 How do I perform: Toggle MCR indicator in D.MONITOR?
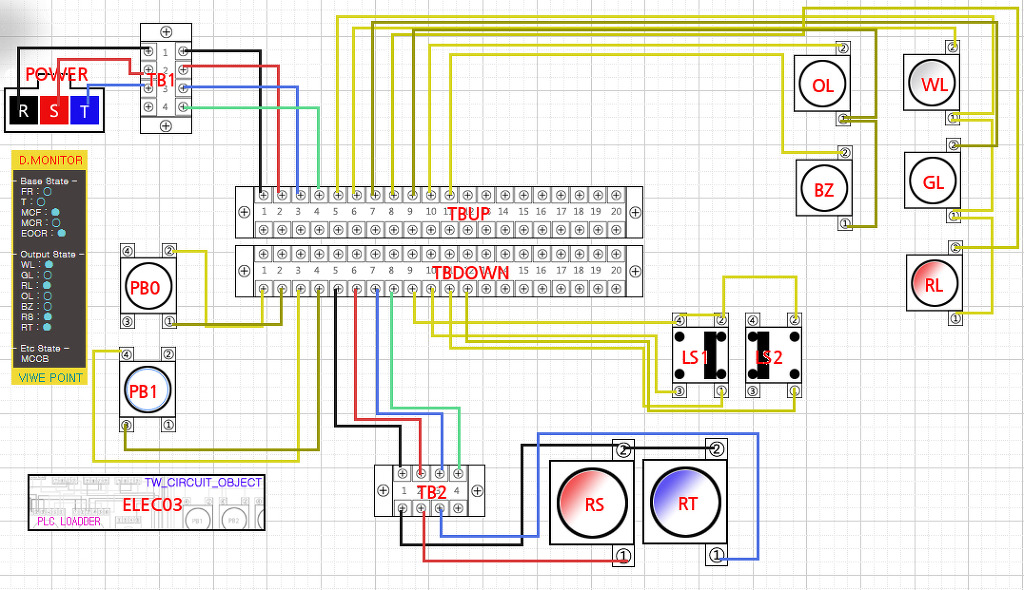[56, 223]
